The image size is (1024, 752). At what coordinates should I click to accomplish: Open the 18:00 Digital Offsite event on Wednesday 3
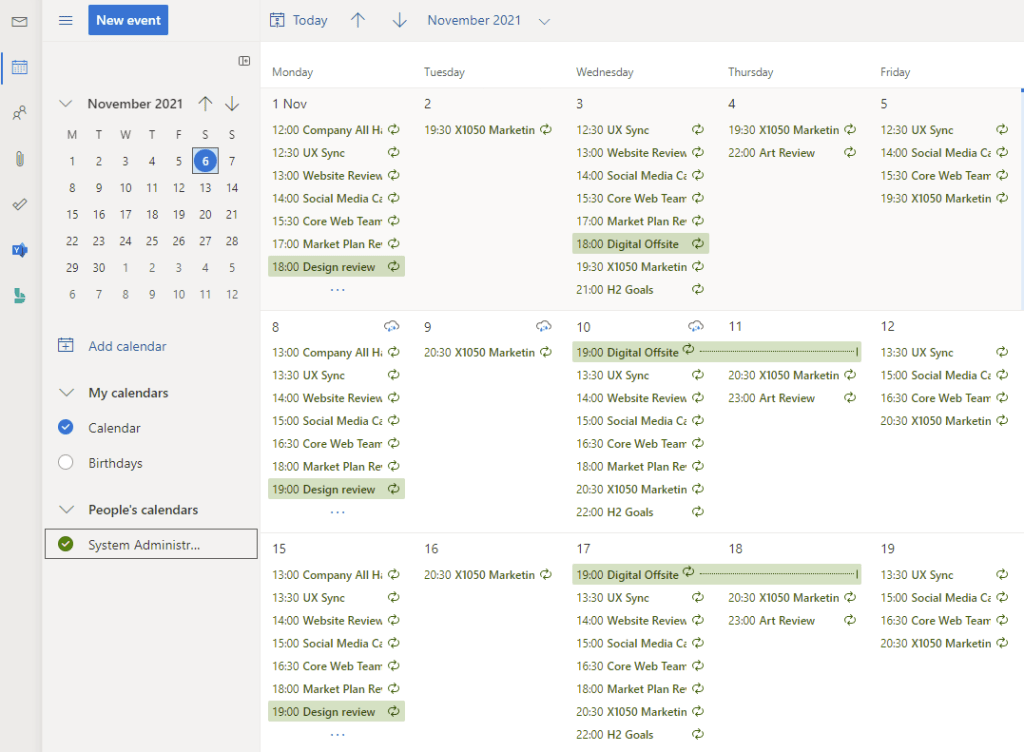coord(640,244)
